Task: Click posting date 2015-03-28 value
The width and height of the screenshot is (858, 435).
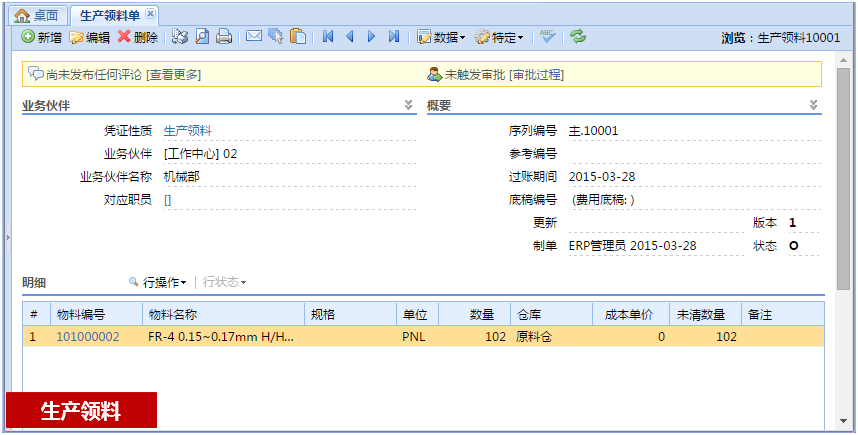Action: tap(602, 177)
